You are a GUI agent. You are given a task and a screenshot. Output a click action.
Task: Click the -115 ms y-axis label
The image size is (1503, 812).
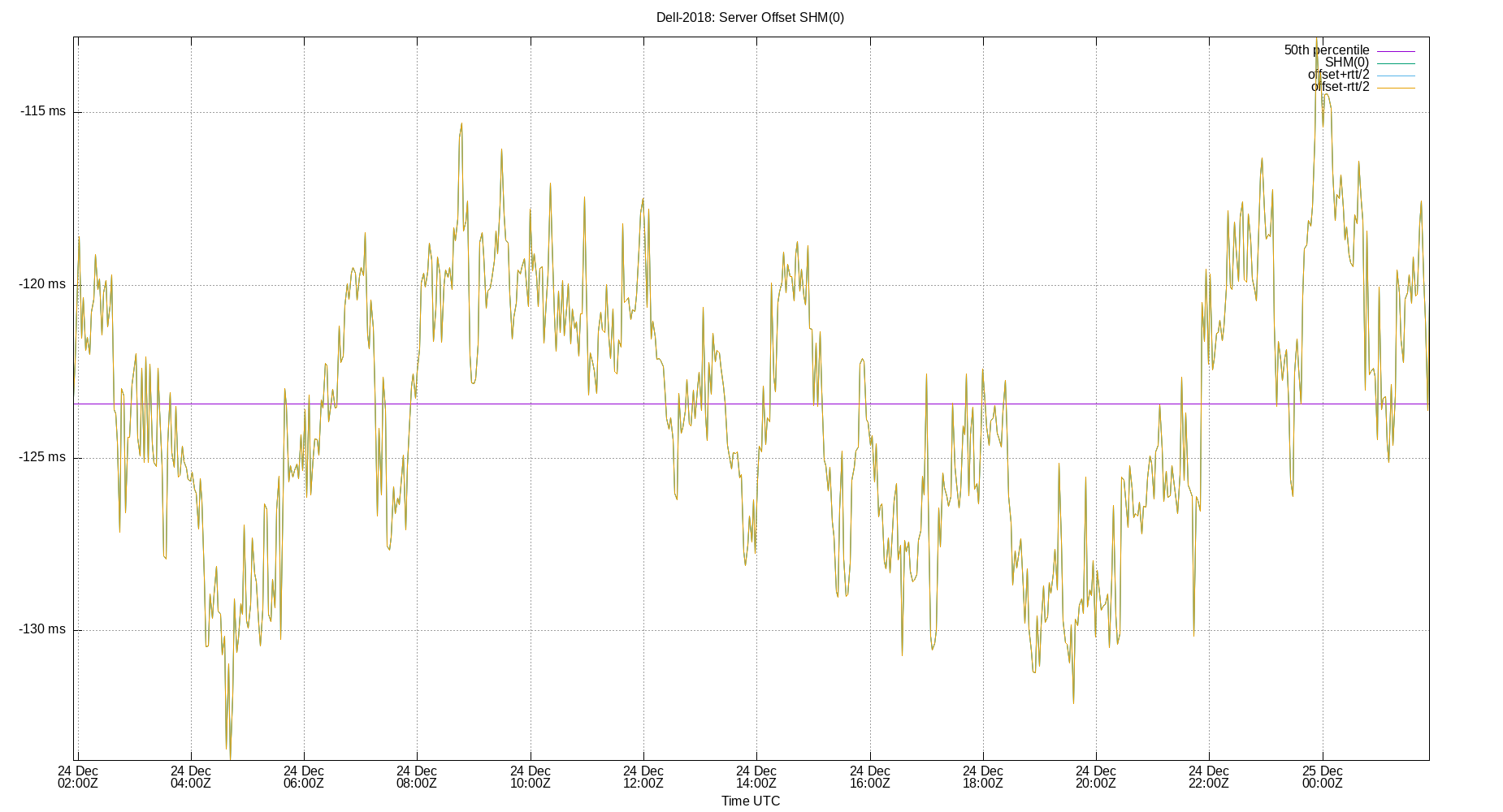click(45, 111)
